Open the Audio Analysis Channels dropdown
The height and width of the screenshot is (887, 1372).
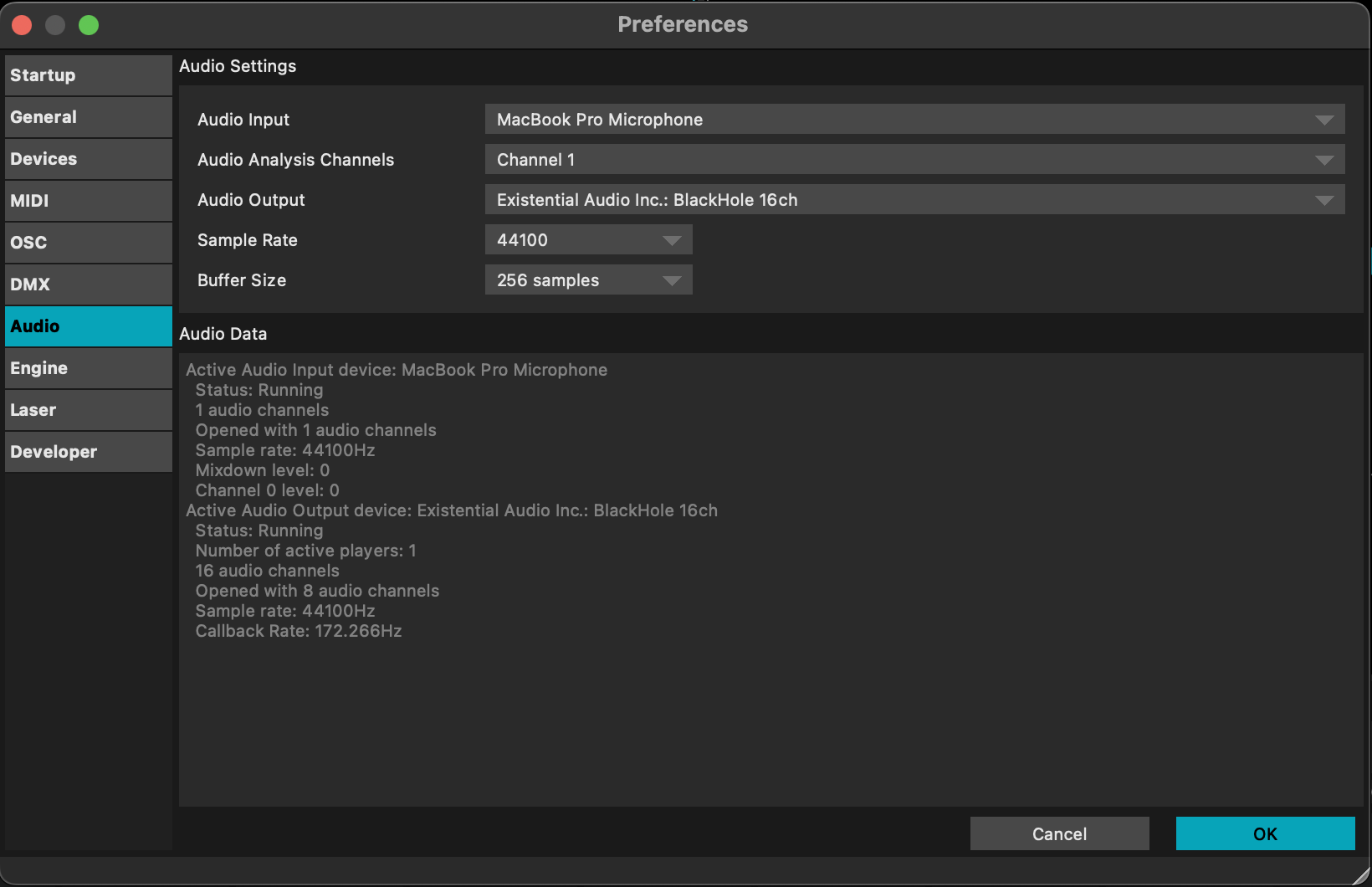(914, 160)
